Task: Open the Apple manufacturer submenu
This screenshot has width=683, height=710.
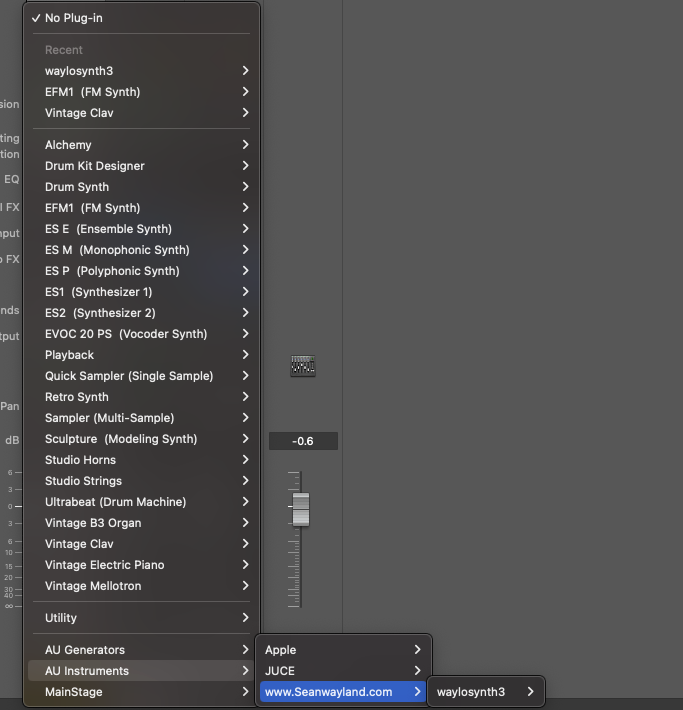Action: (x=343, y=650)
